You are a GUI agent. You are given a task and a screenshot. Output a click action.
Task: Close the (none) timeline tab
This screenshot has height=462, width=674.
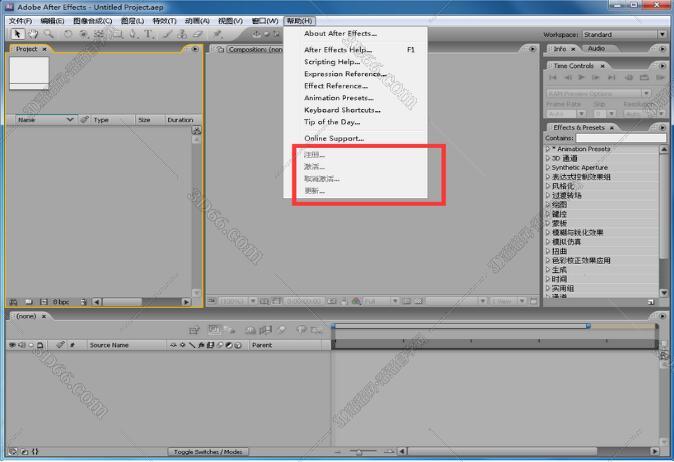[43, 316]
